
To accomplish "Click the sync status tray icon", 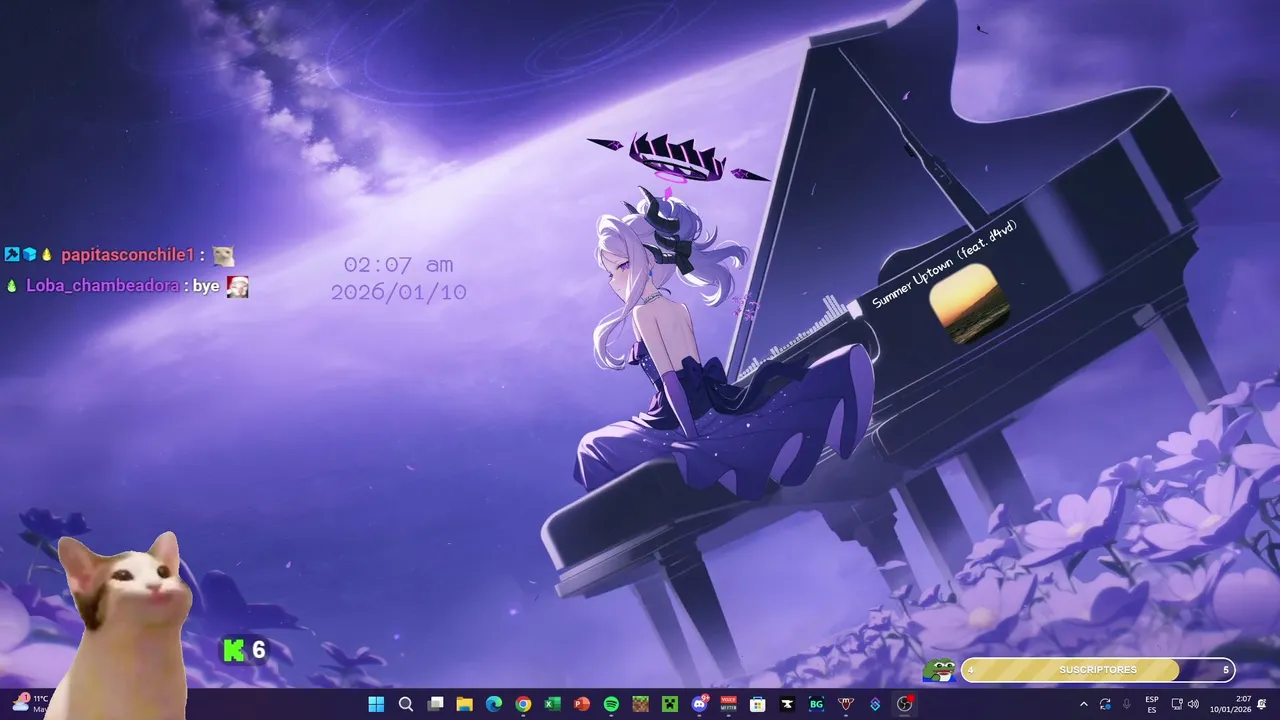I will coord(1105,704).
